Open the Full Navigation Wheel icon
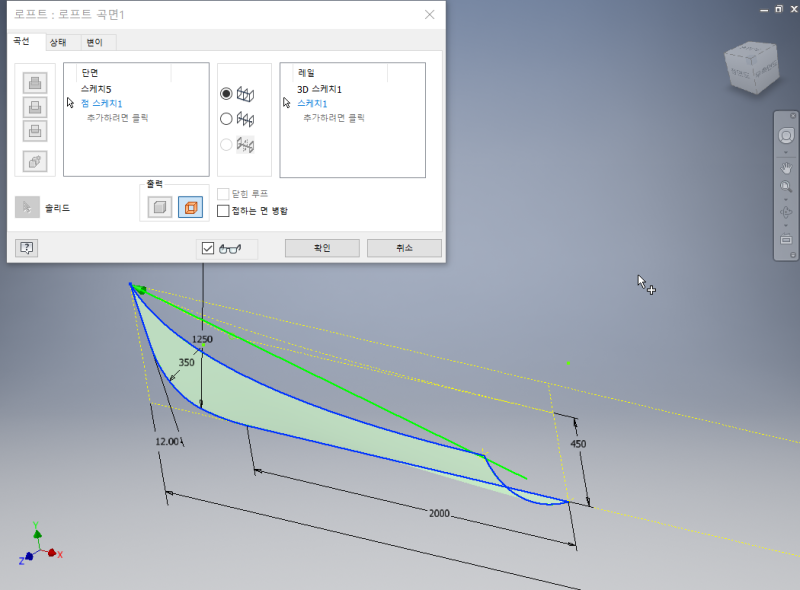Viewport: 800px width, 590px height. [x=786, y=136]
